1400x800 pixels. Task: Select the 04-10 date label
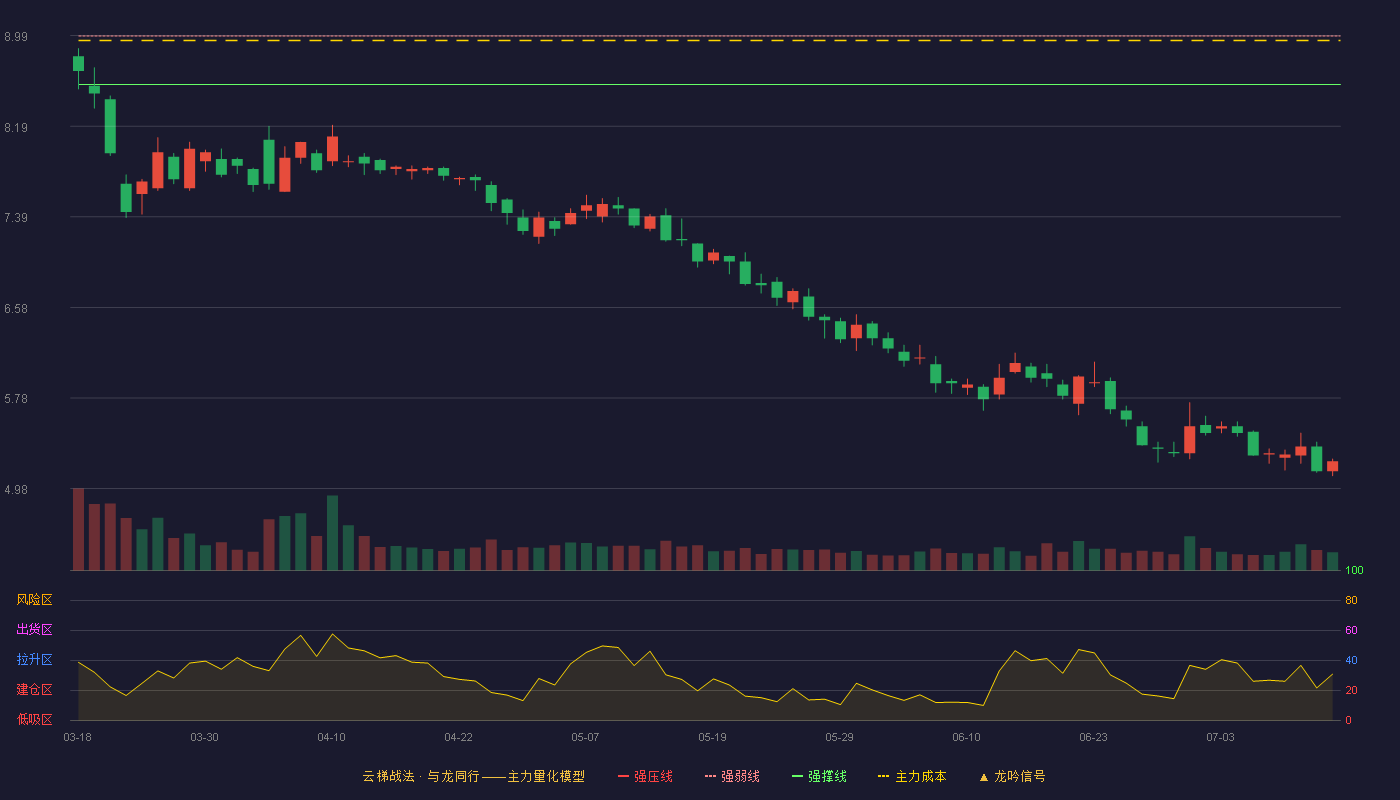[x=331, y=737]
